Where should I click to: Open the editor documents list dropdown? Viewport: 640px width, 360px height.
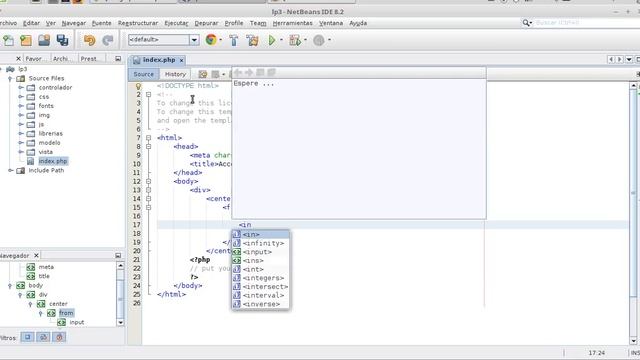tap(629, 60)
